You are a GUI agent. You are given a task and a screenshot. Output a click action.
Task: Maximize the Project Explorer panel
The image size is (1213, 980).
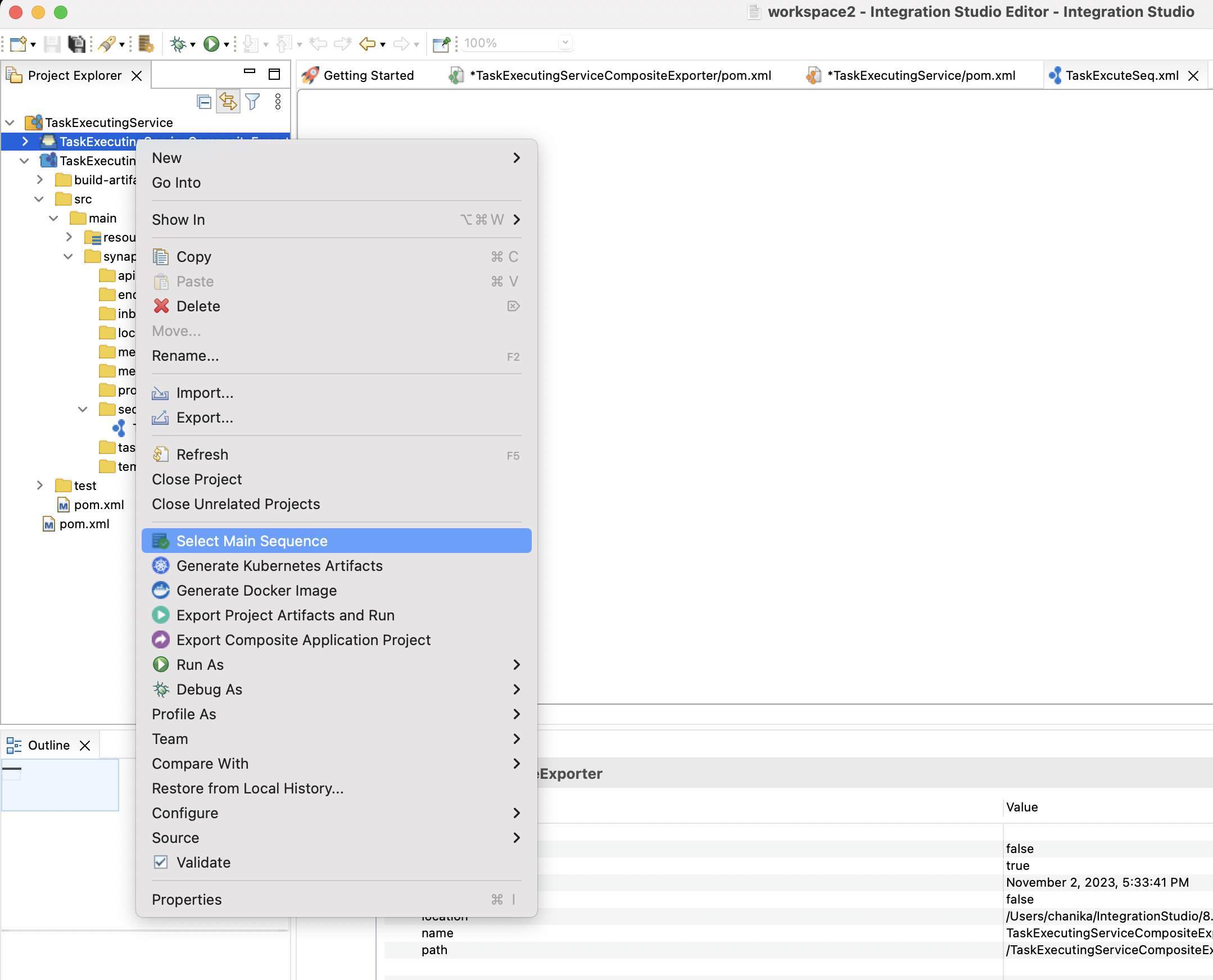274,74
